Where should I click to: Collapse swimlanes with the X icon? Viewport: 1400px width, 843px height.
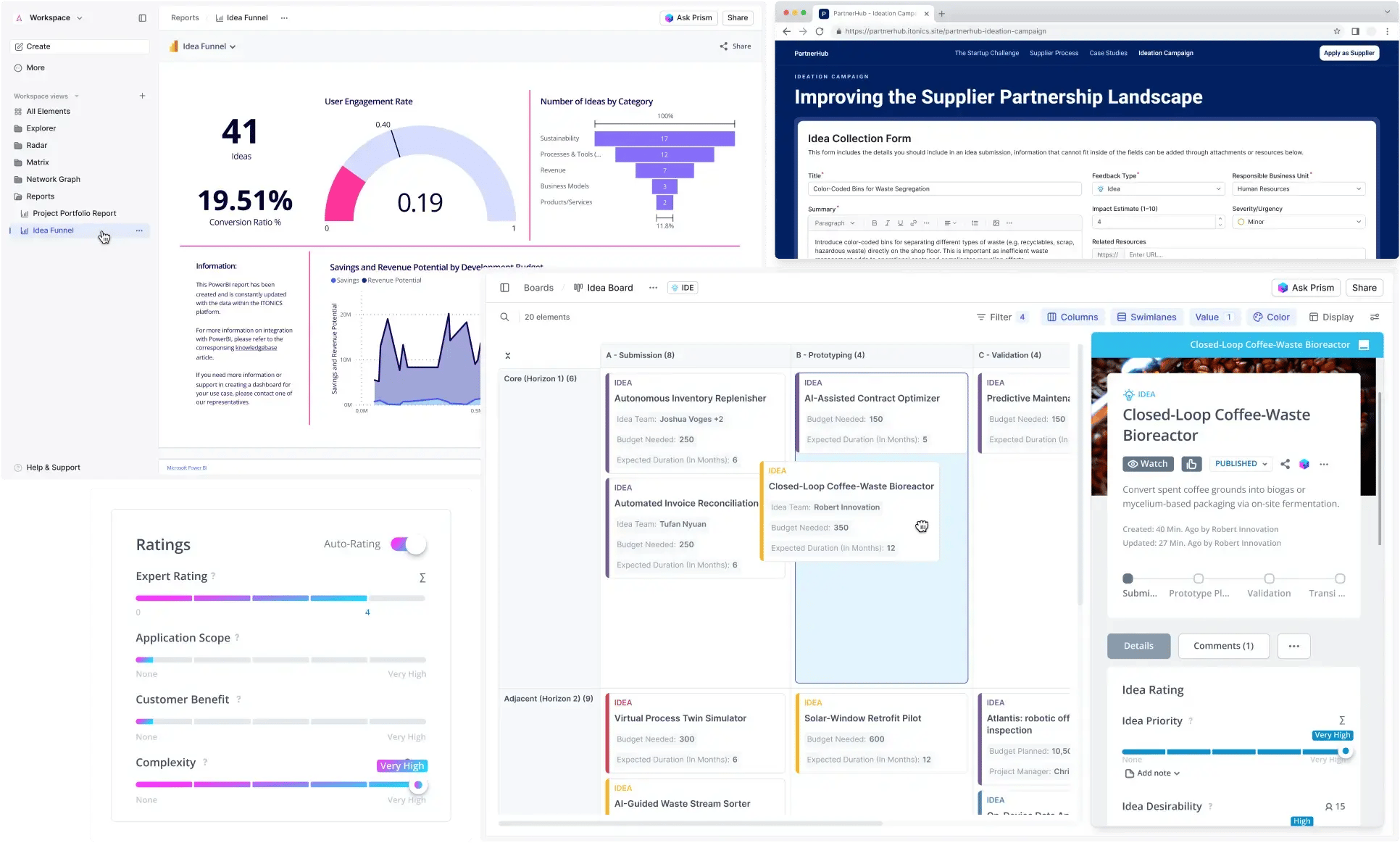508,355
